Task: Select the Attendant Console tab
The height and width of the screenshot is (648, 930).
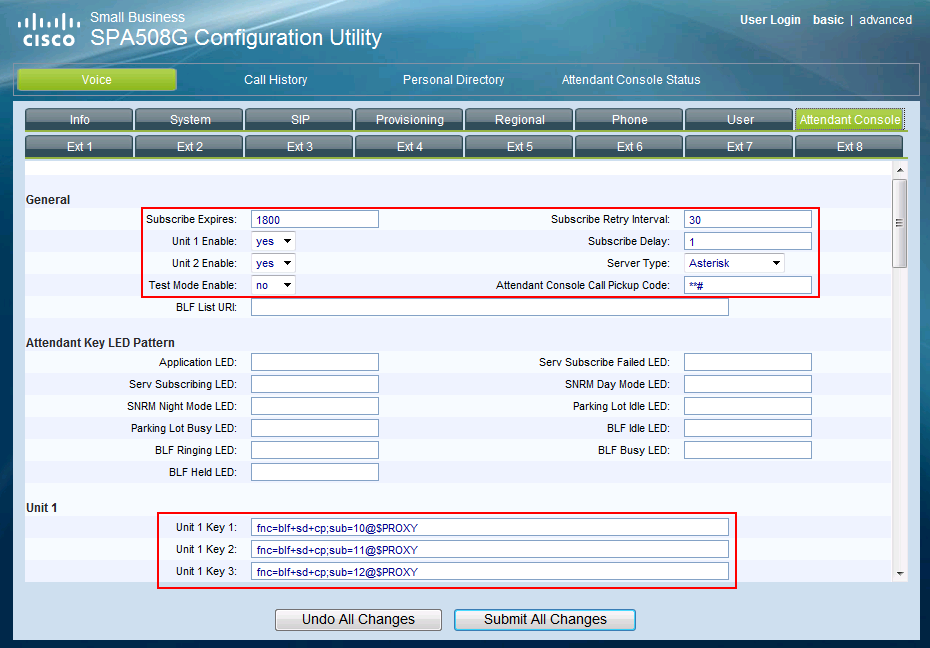Action: pyautogui.click(x=850, y=119)
